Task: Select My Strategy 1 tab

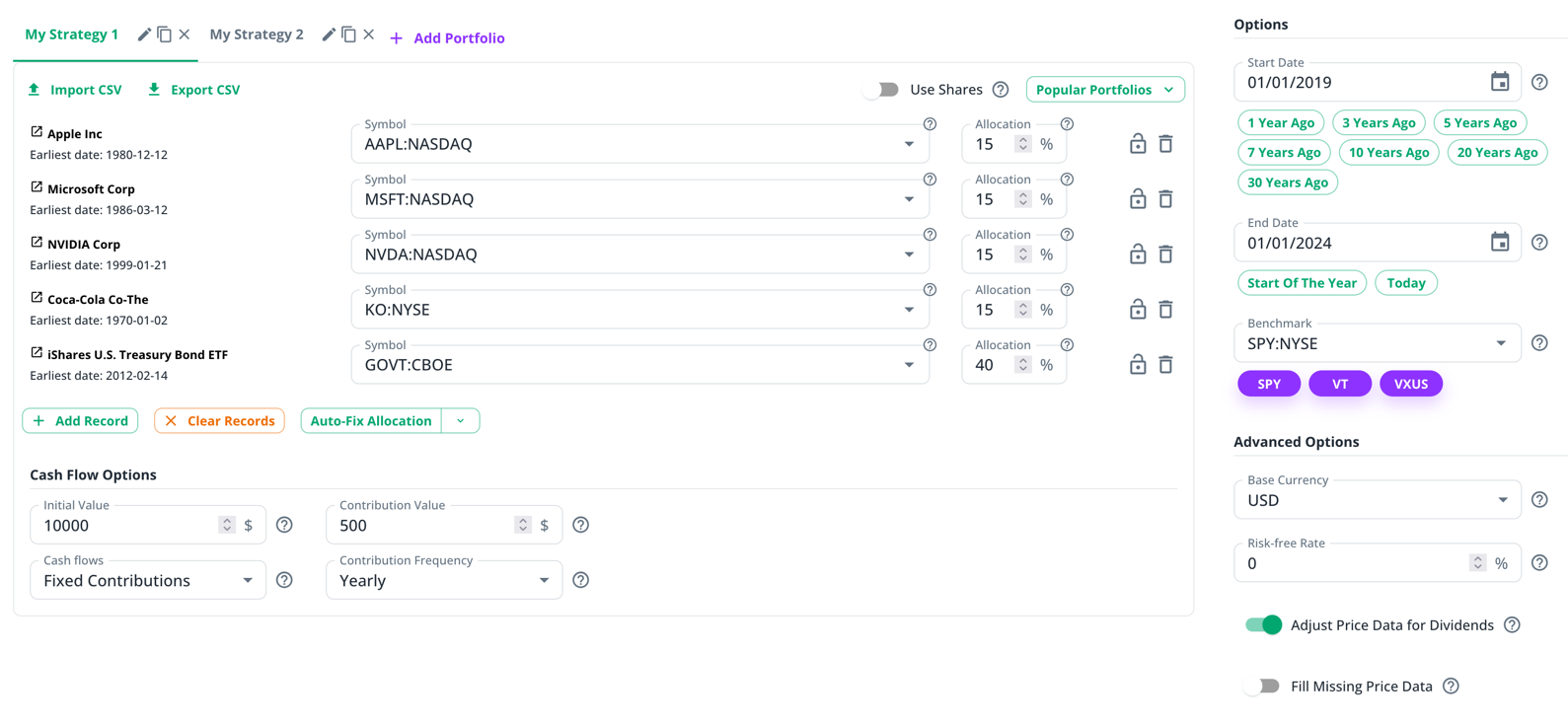Action: tap(72, 35)
